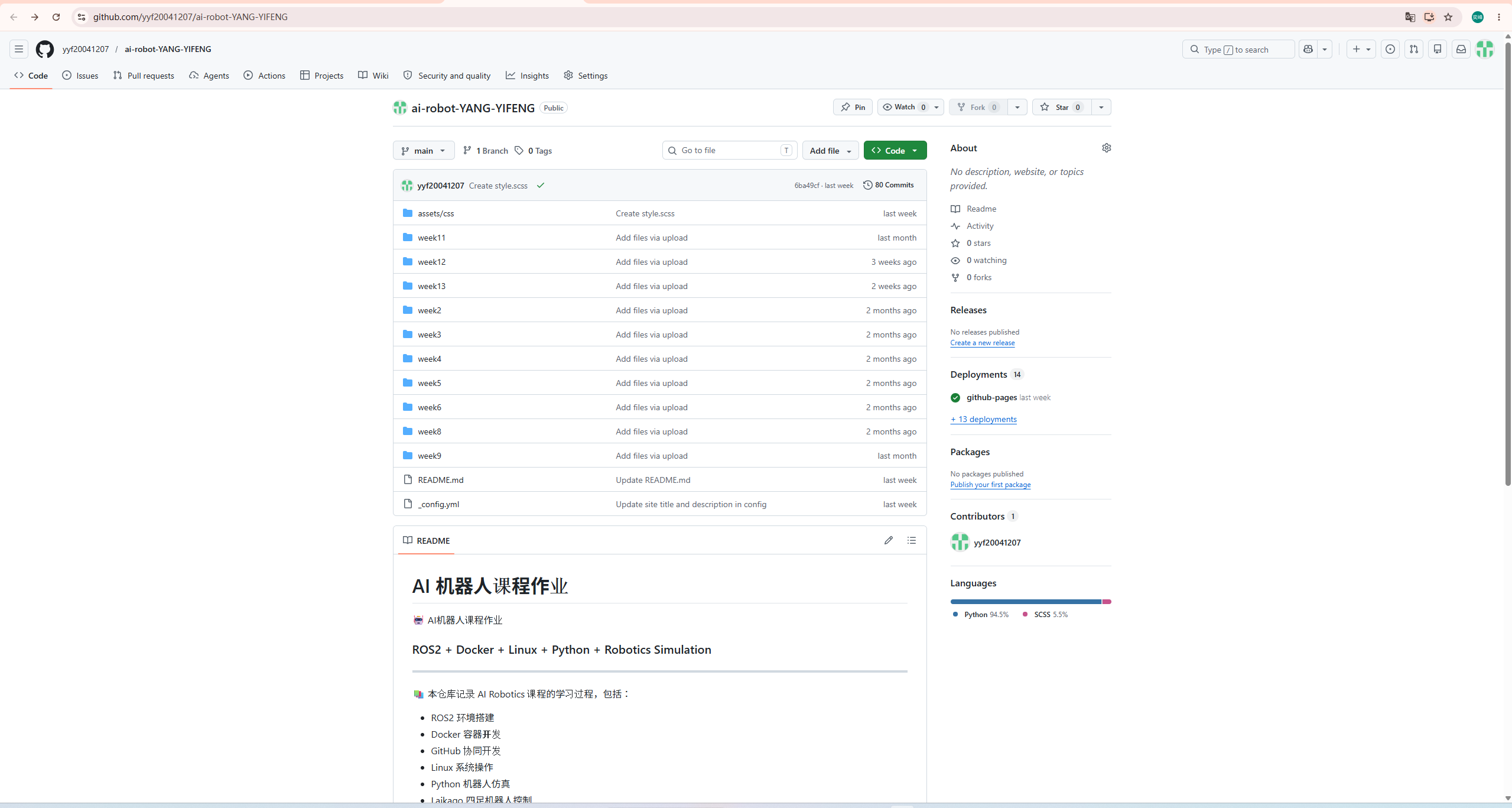1512x808 pixels.
Task: Click the browser reload button
Action: tap(56, 17)
